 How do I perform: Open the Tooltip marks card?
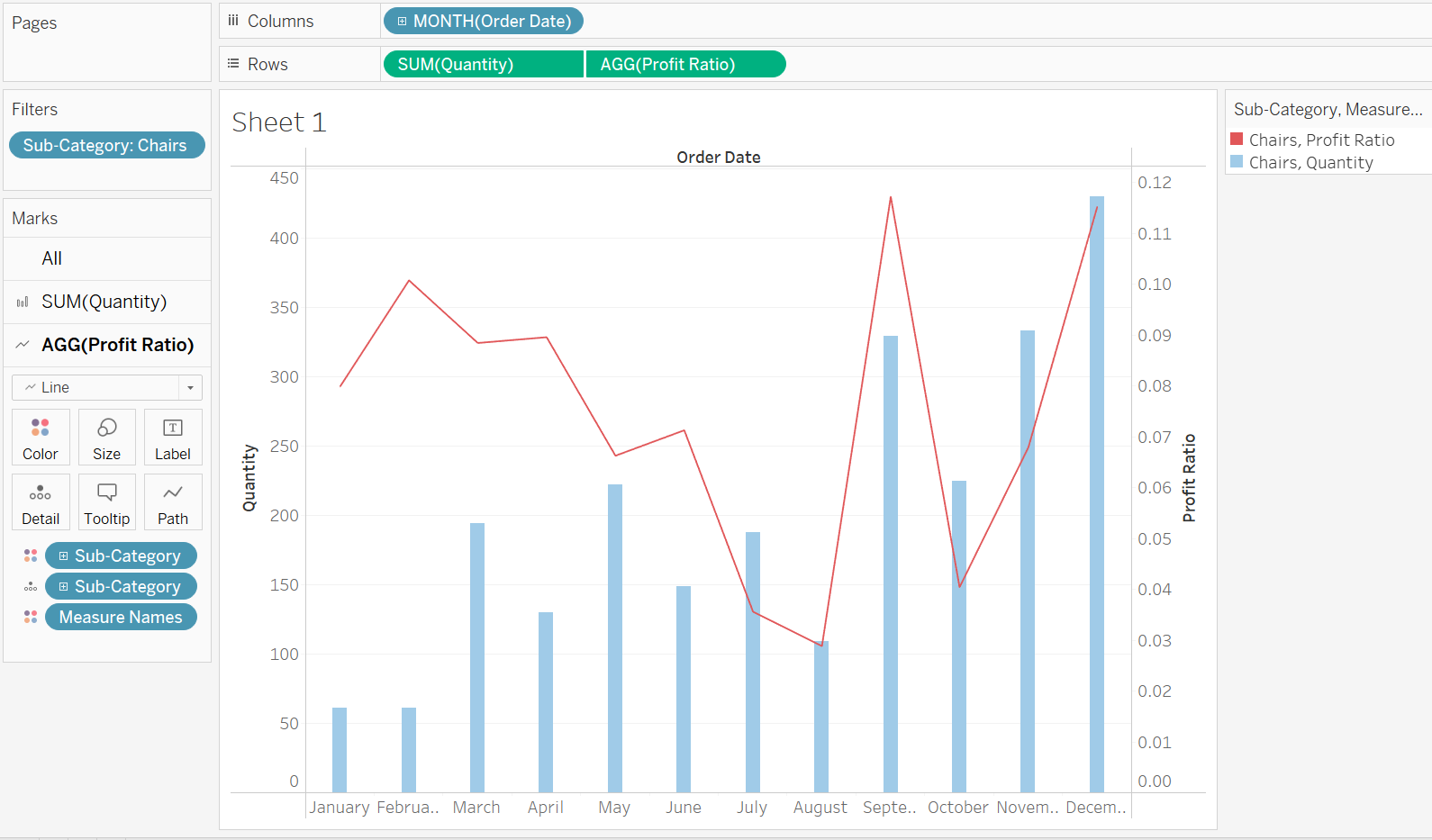[106, 502]
